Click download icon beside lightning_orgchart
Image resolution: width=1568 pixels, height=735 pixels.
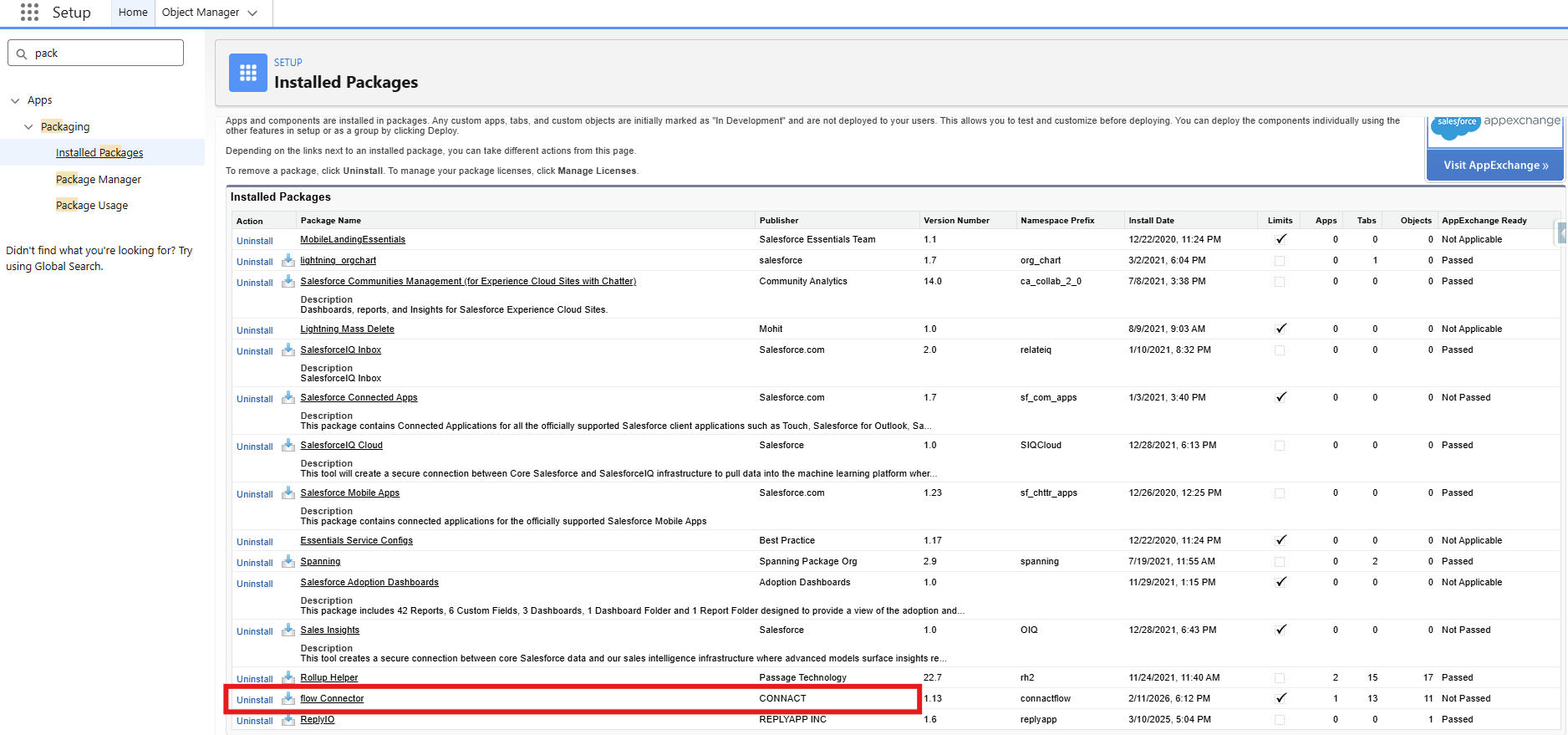[288, 260]
